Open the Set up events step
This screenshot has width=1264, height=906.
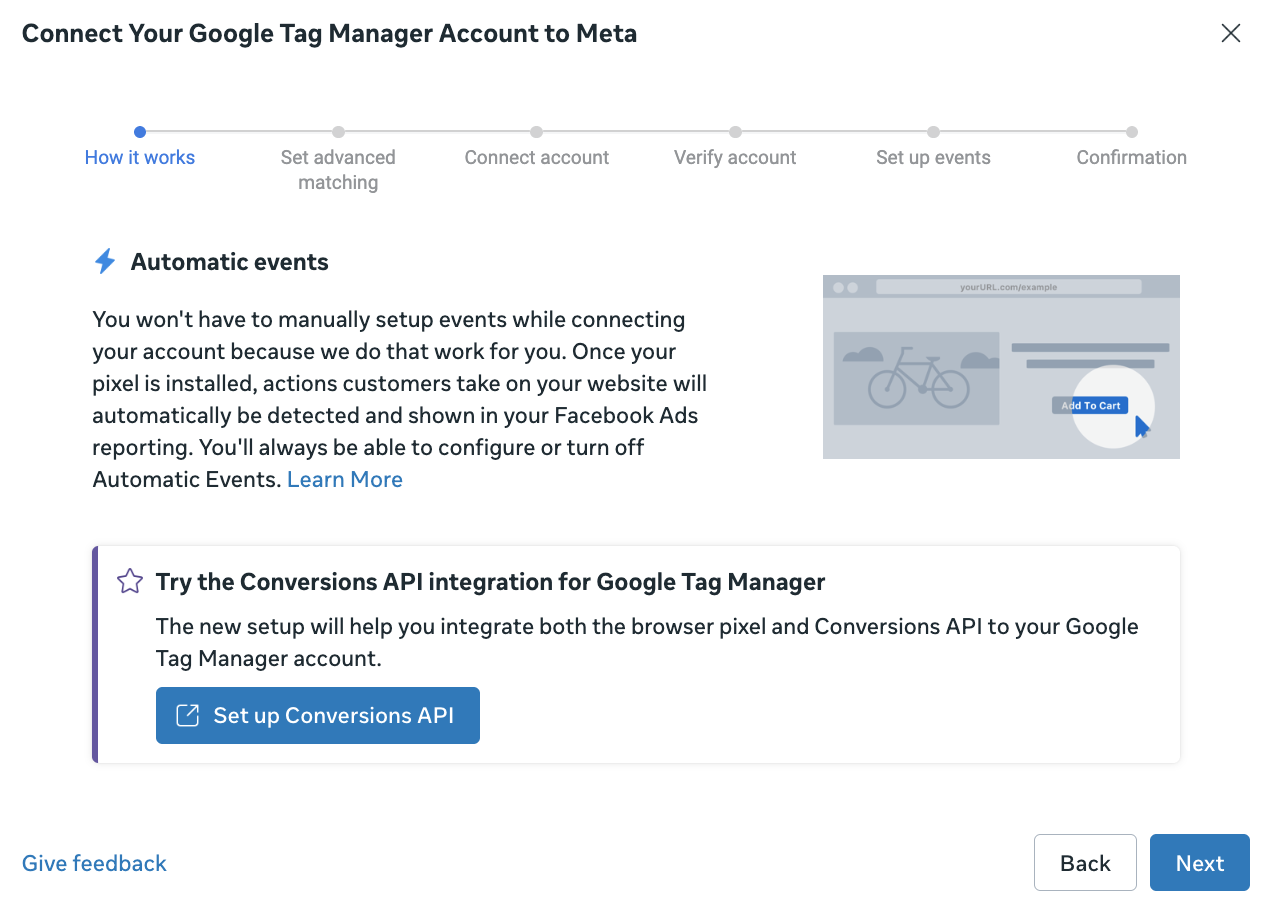[933, 157]
